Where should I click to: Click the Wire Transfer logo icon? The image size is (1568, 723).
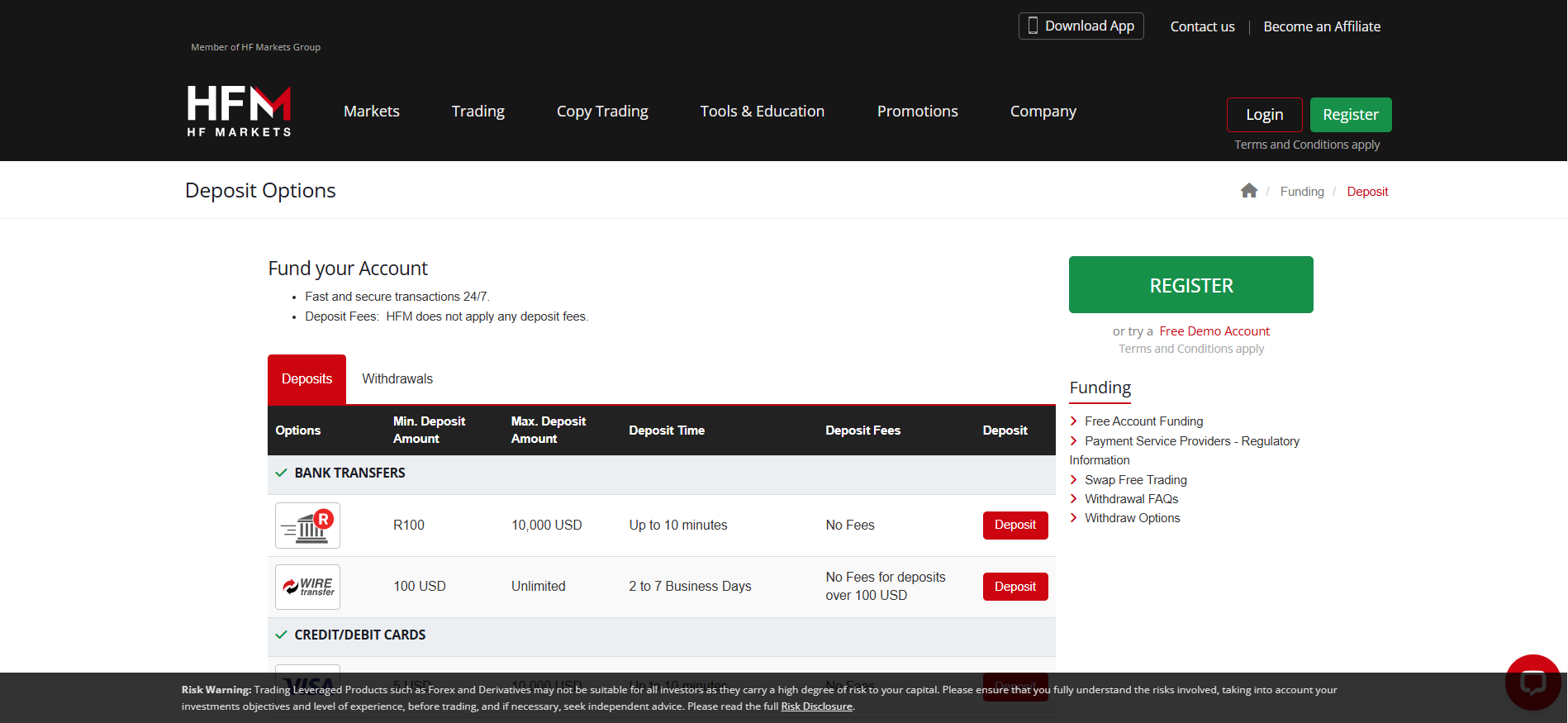307,587
